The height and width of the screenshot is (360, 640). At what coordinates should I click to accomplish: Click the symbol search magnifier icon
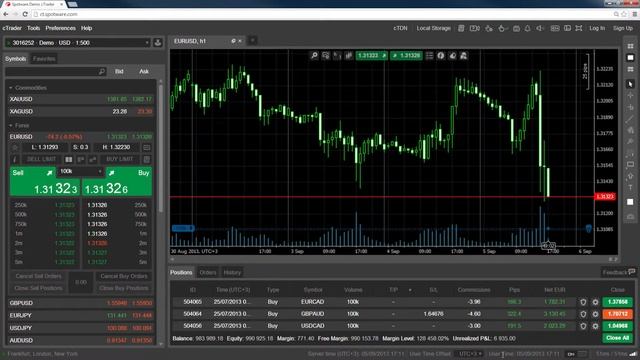[x=102, y=71]
